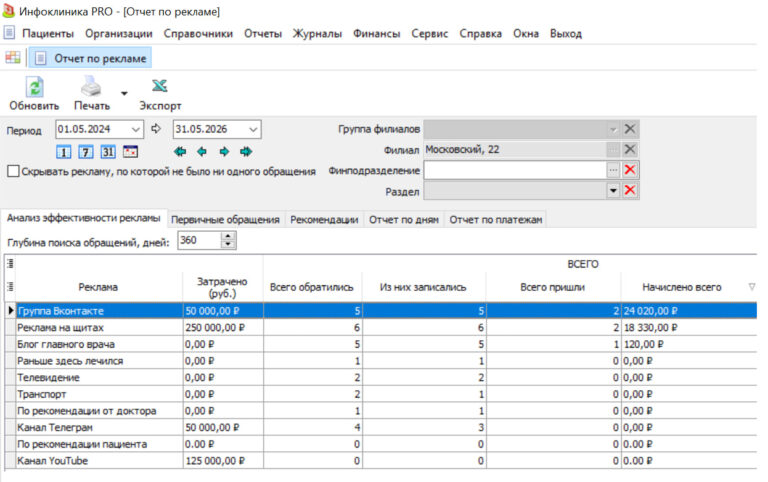The height and width of the screenshot is (482, 768).
Task: Open the start date 01.05.2024 dropdown
Action: pyautogui.click(x=136, y=129)
